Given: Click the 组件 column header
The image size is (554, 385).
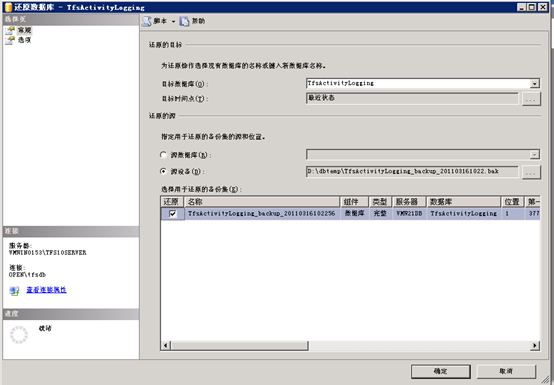Looking at the screenshot, I should point(354,202).
